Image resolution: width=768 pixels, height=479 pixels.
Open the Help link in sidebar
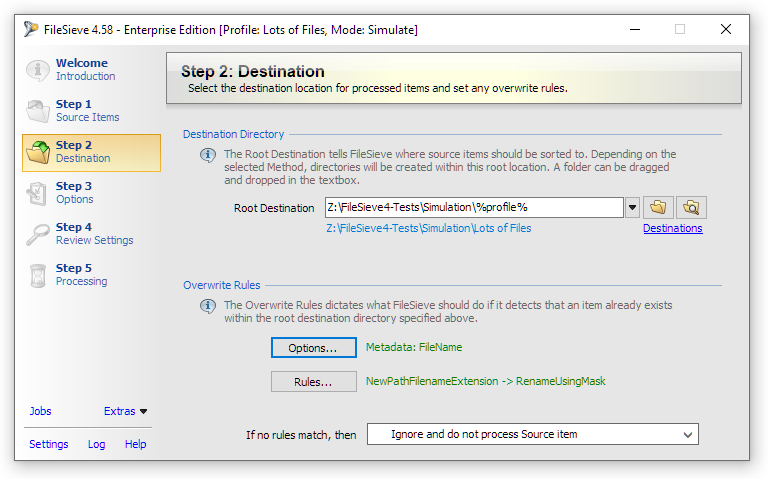tap(135, 444)
